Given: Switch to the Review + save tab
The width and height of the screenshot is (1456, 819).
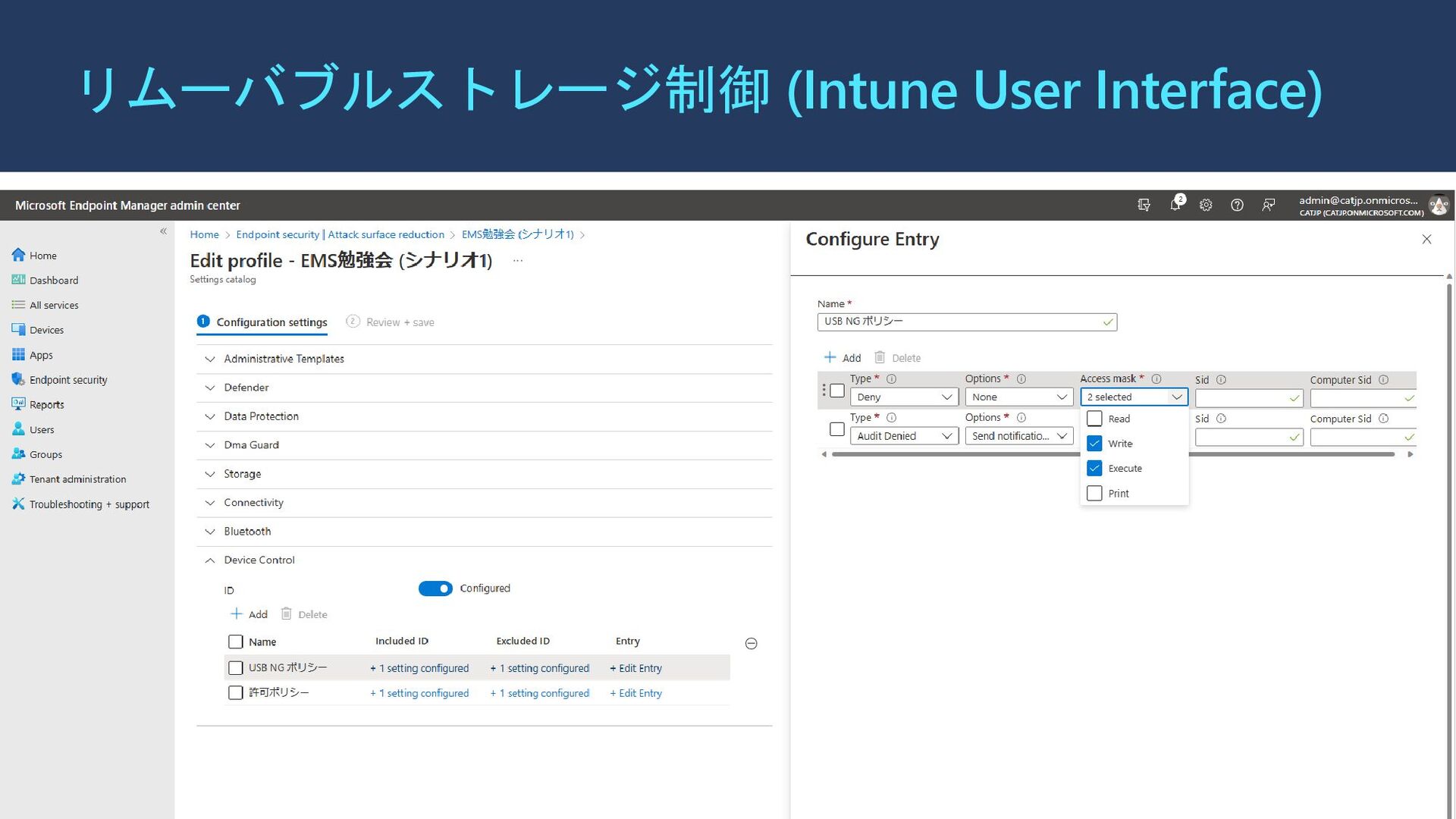Looking at the screenshot, I should 390,322.
